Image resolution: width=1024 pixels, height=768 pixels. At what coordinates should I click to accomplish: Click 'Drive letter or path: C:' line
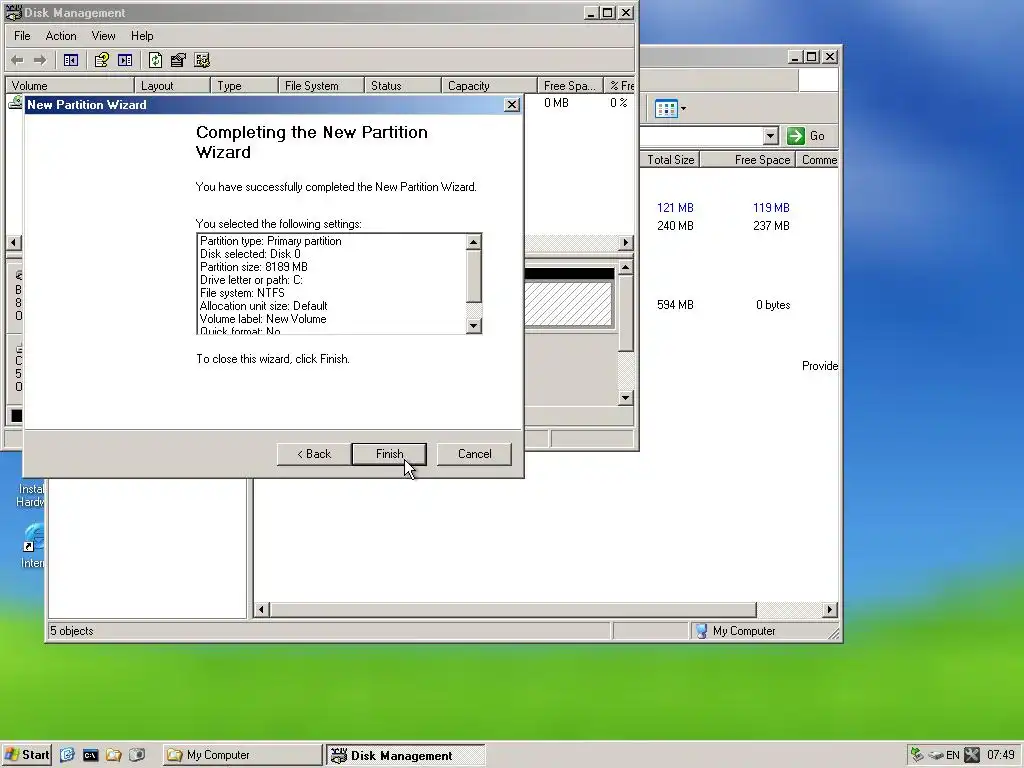coord(251,280)
